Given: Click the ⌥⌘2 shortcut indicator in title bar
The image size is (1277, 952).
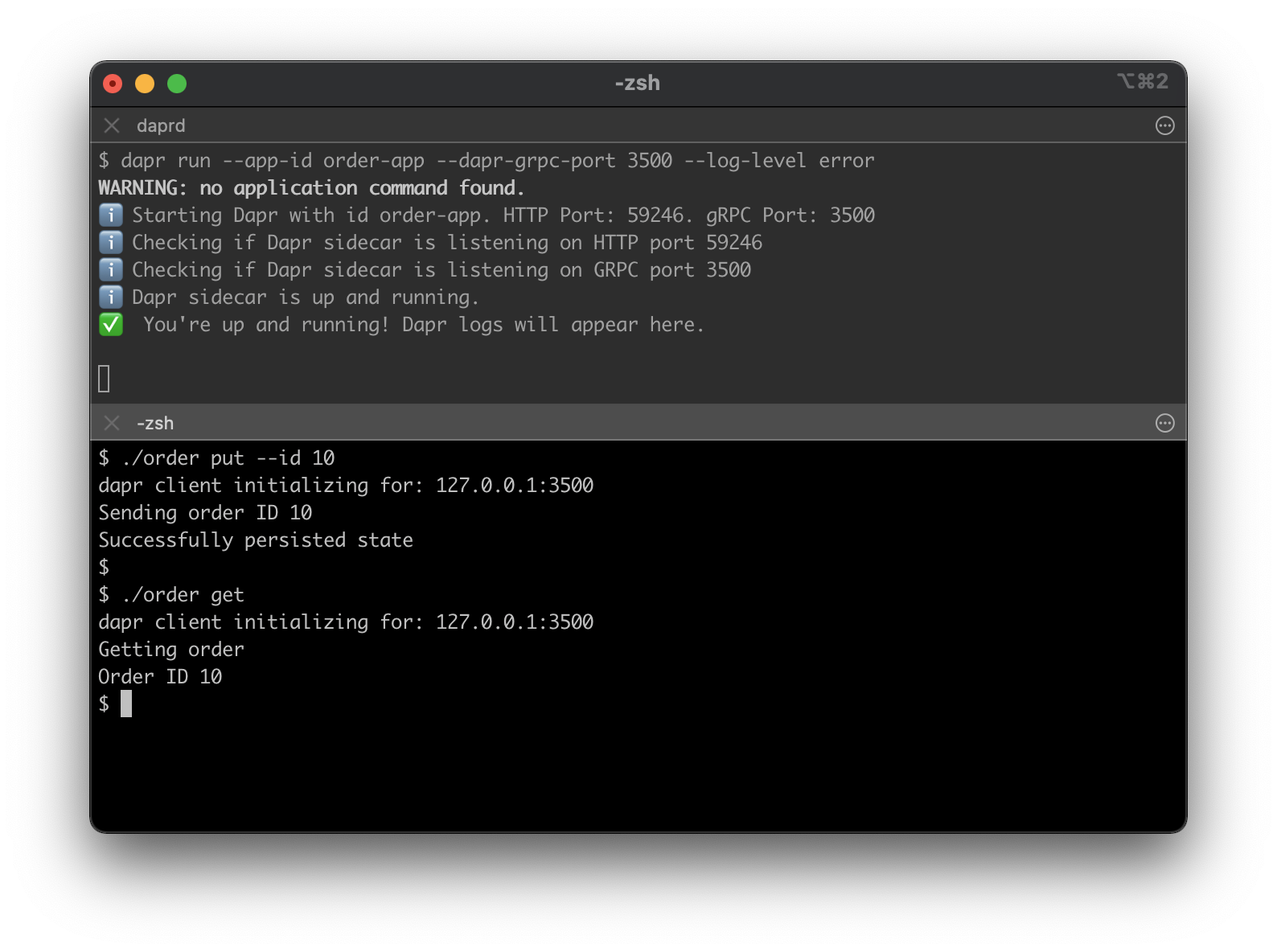Looking at the screenshot, I should 1143,81.
